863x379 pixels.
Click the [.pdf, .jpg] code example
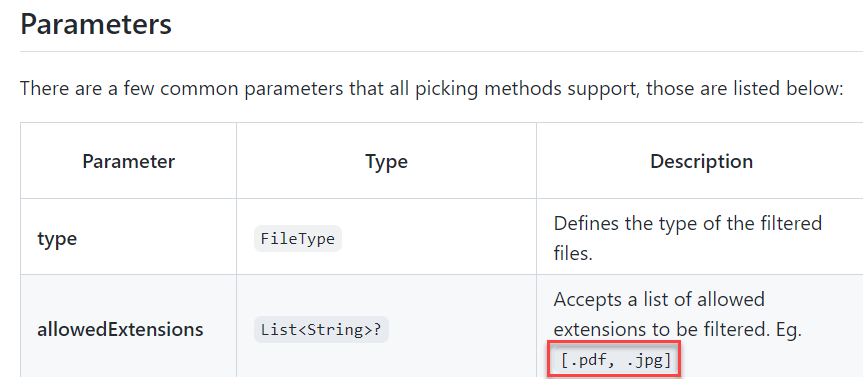(614, 360)
